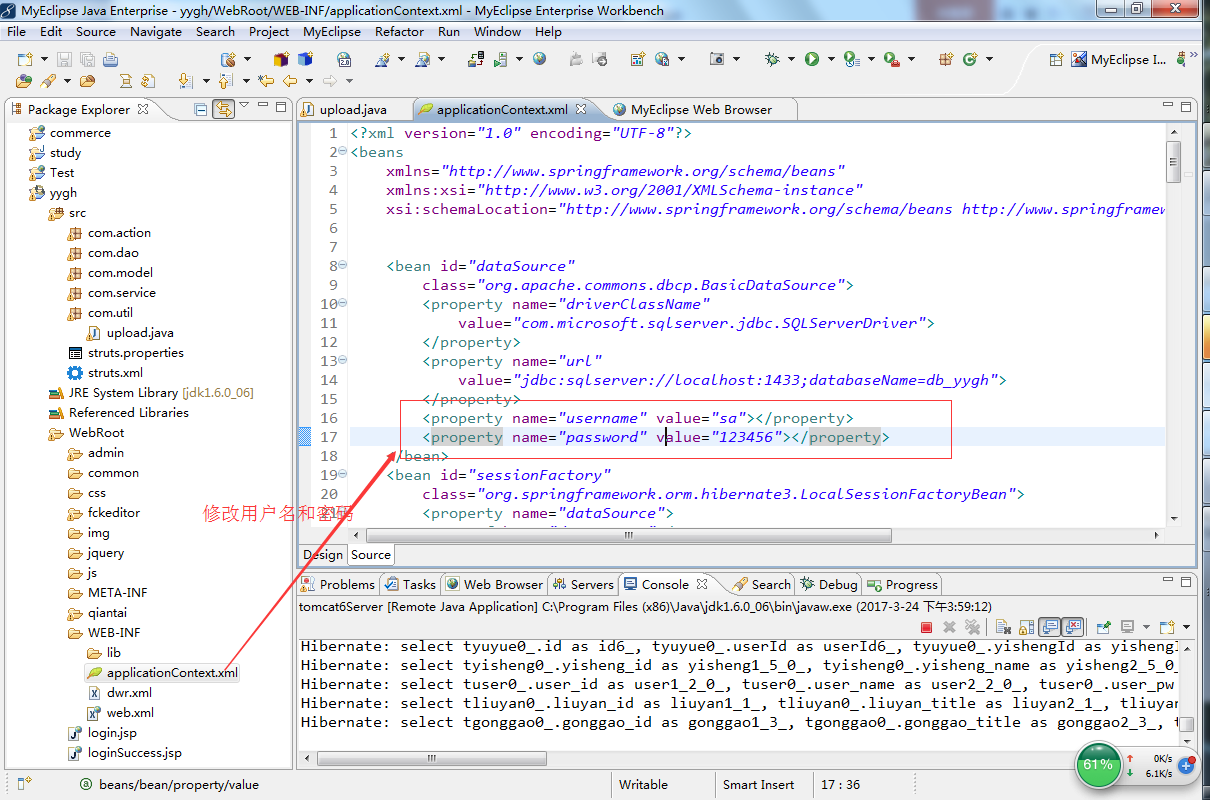Click the red Terminate button in Console
Viewport: 1210px width, 800px height.
(x=927, y=627)
